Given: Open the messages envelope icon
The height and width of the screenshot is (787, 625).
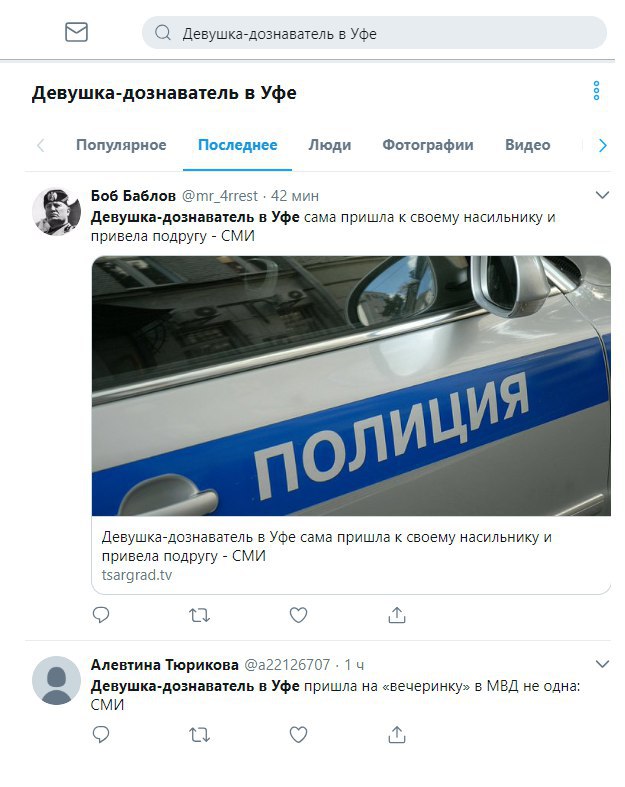Looking at the screenshot, I should (76, 32).
